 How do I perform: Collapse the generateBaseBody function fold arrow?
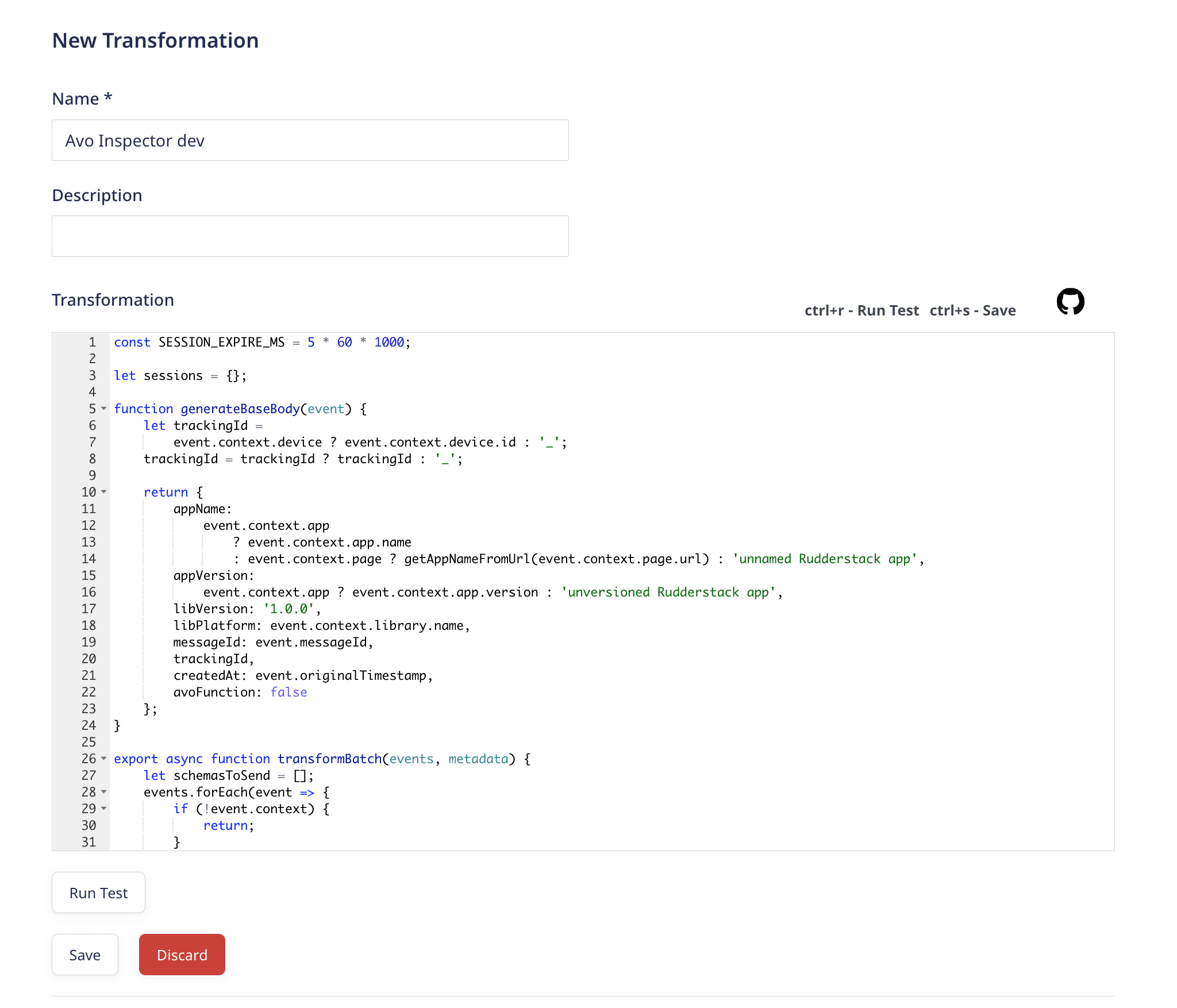coord(104,409)
